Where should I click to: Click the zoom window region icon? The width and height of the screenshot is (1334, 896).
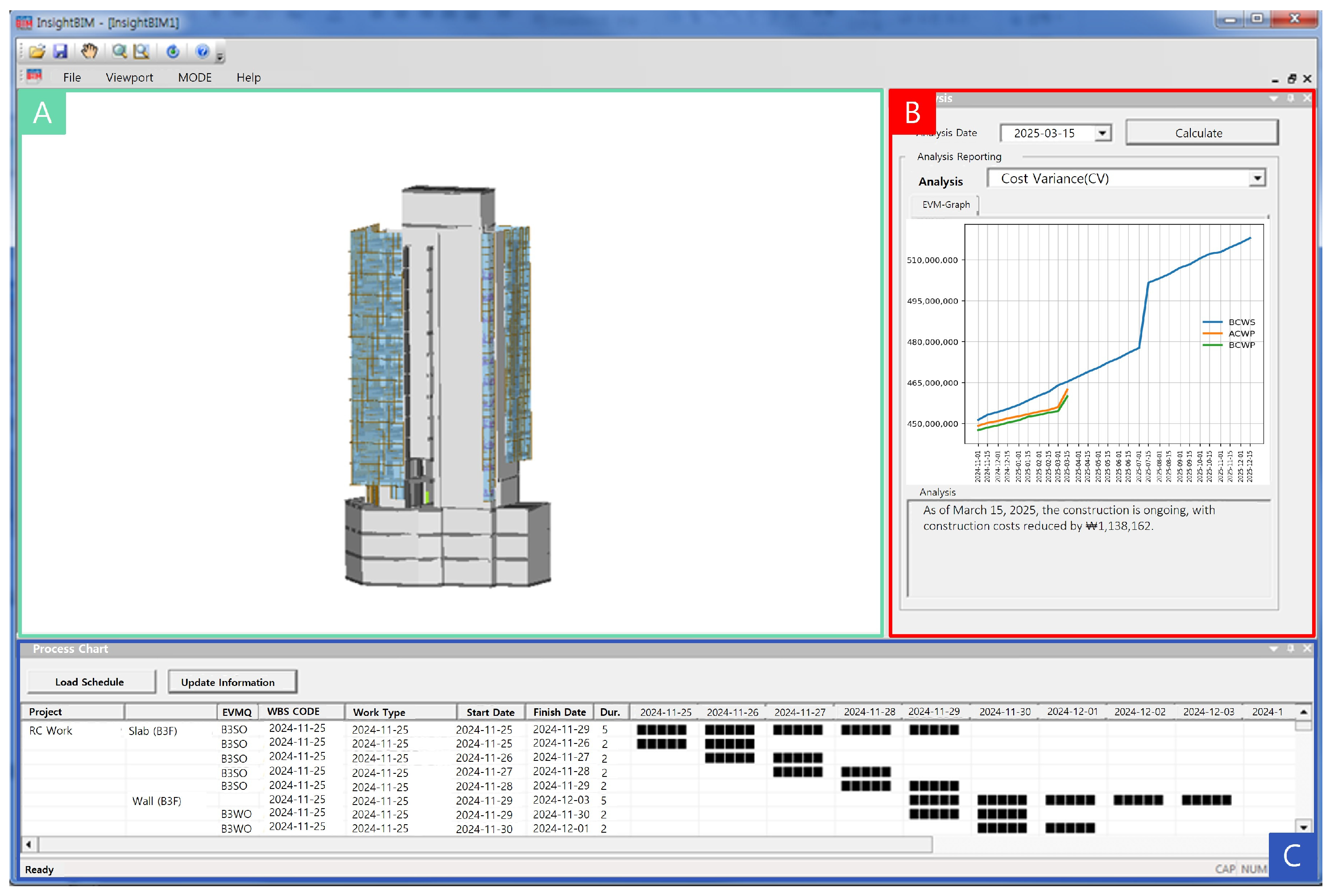(141, 52)
